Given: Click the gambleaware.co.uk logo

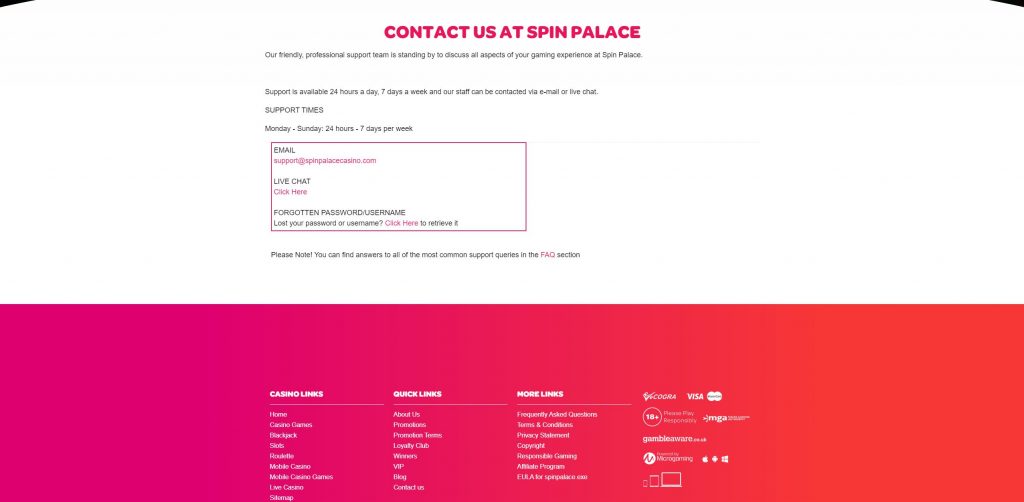Looking at the screenshot, I should (x=674, y=439).
